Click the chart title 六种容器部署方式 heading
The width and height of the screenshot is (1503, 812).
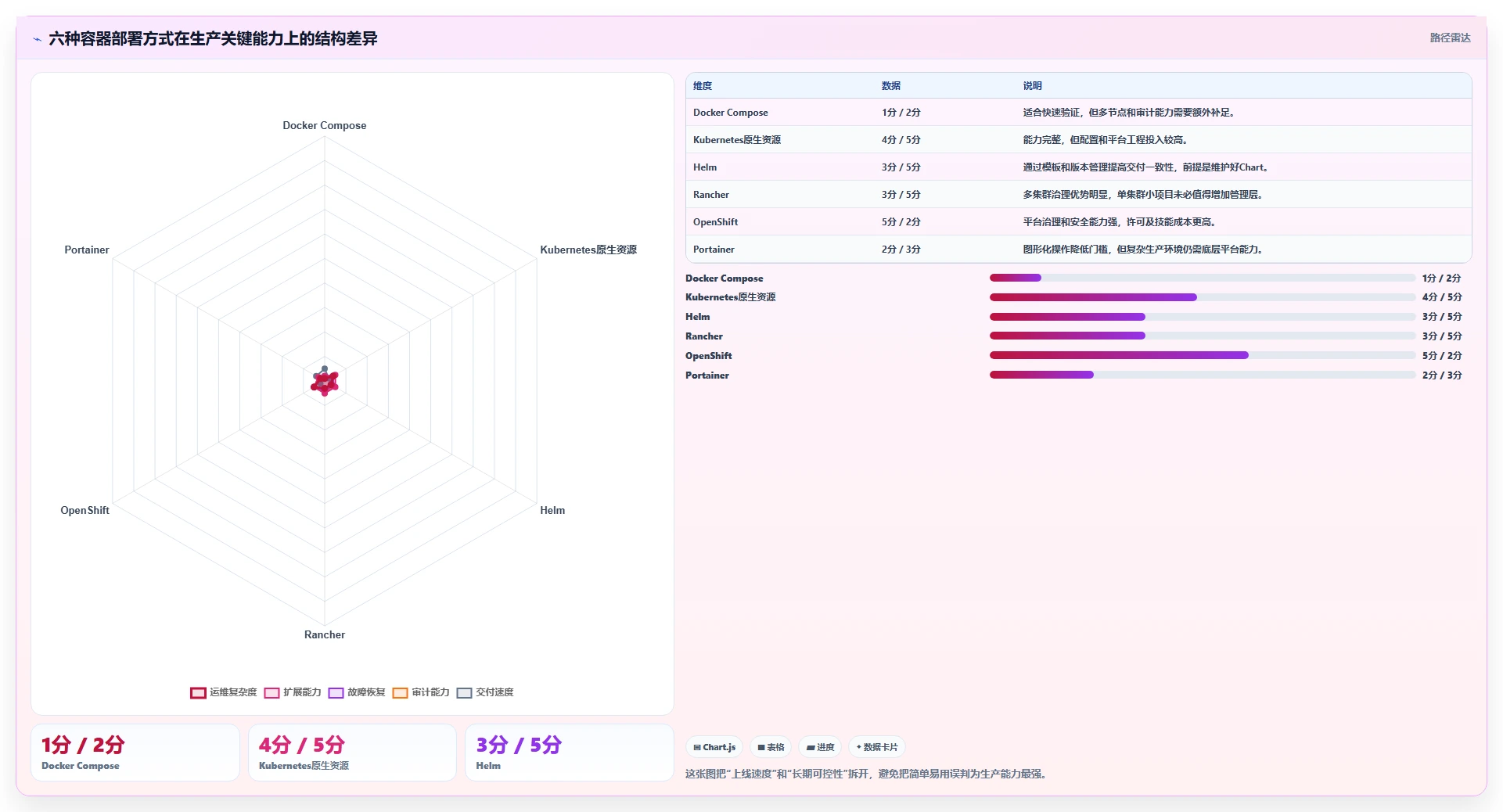click(x=213, y=38)
